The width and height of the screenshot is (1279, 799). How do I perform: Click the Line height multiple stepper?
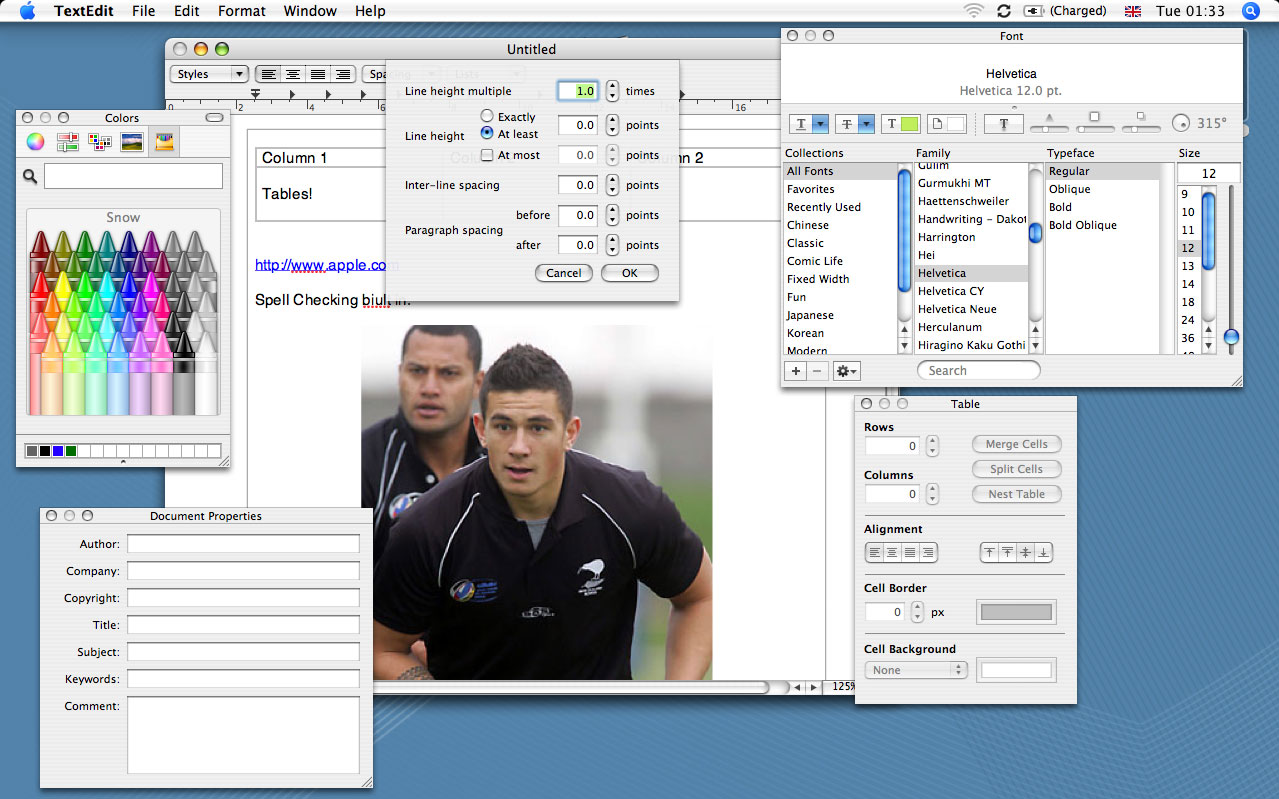point(612,91)
